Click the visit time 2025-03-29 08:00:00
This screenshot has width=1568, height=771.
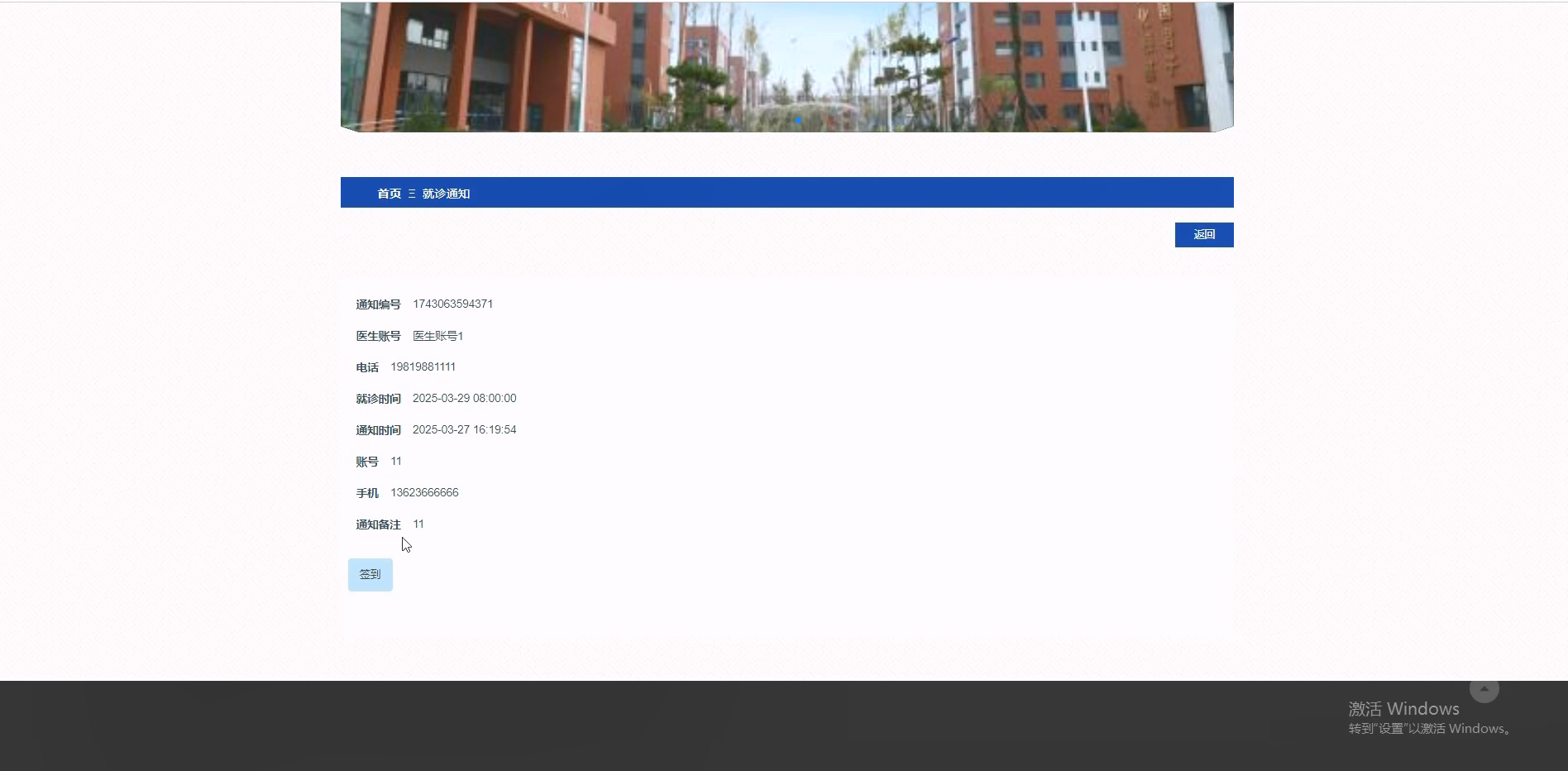click(x=465, y=399)
